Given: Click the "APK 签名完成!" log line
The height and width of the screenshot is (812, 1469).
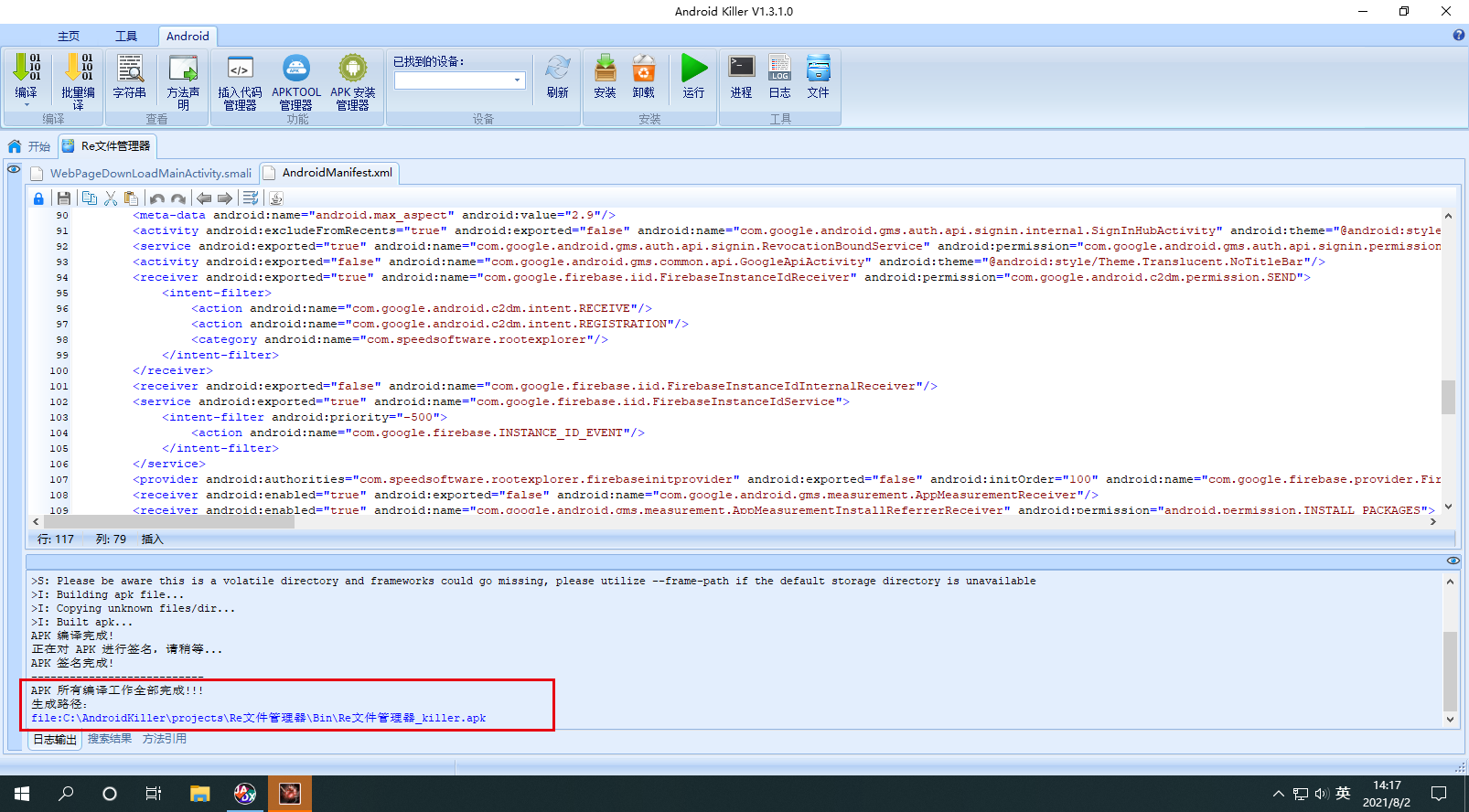Looking at the screenshot, I should pyautogui.click(x=72, y=664).
